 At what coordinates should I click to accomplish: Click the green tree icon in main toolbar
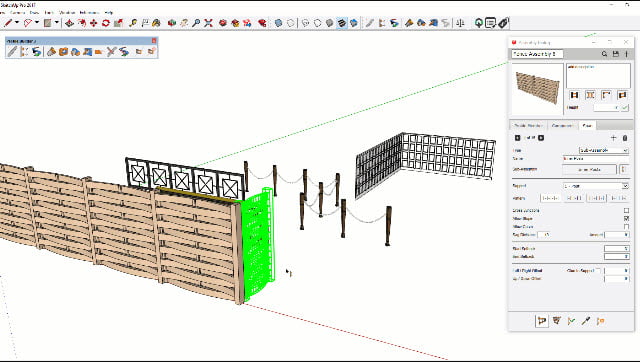(479, 23)
